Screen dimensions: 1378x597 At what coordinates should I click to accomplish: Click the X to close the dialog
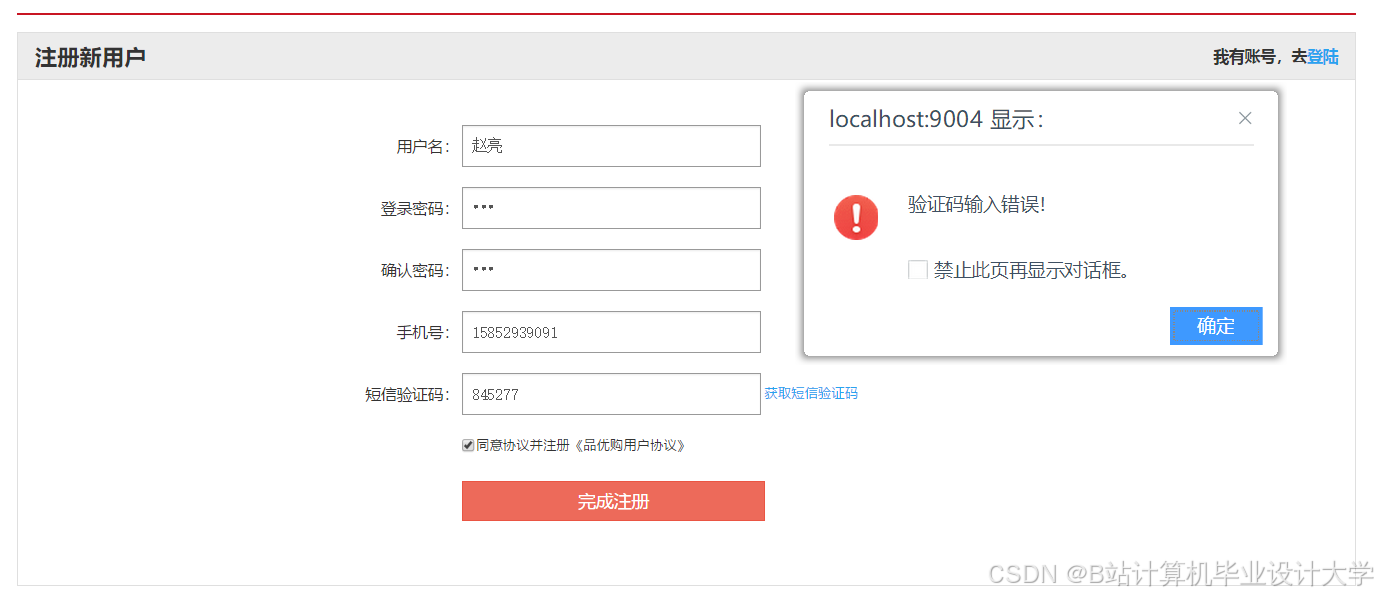click(x=1245, y=118)
